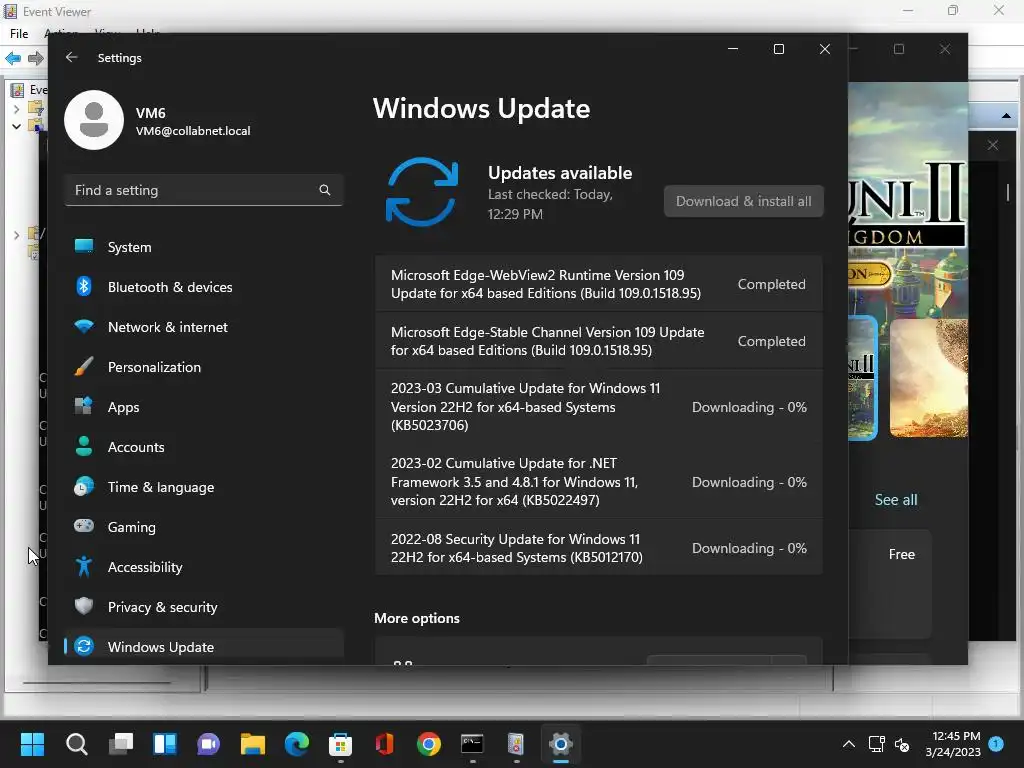Click More options heading
Image resolution: width=1024 pixels, height=768 pixels.
[417, 618]
